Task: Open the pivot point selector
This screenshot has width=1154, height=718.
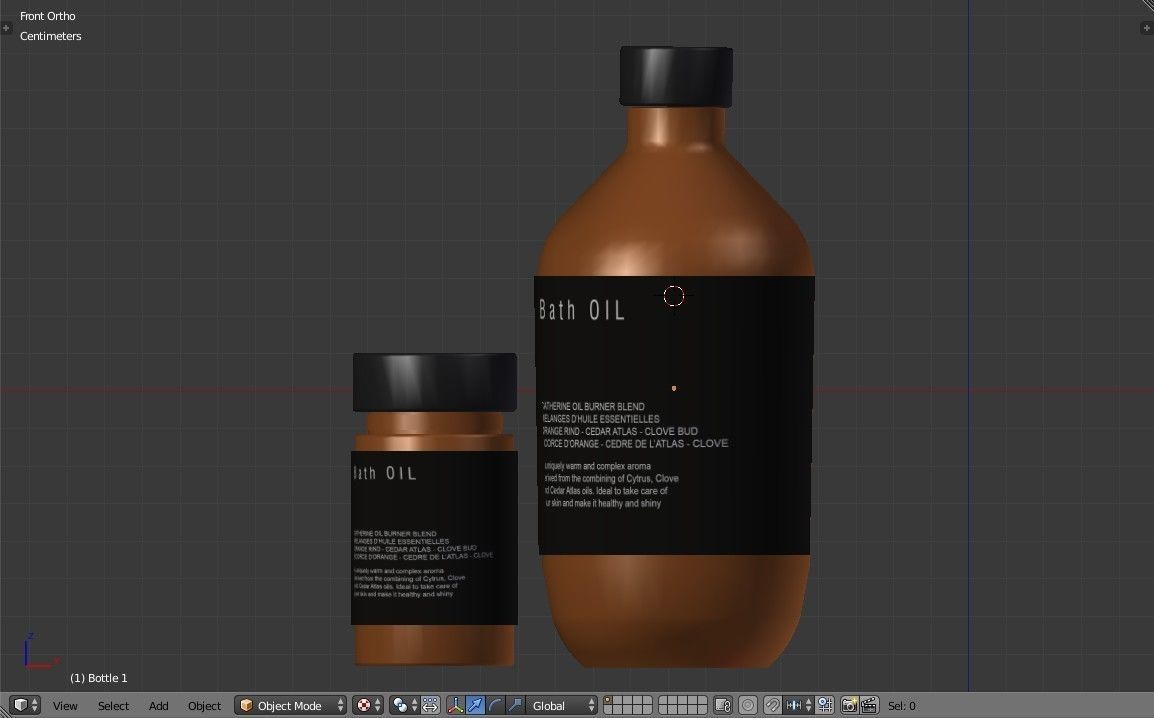Action: click(x=405, y=705)
